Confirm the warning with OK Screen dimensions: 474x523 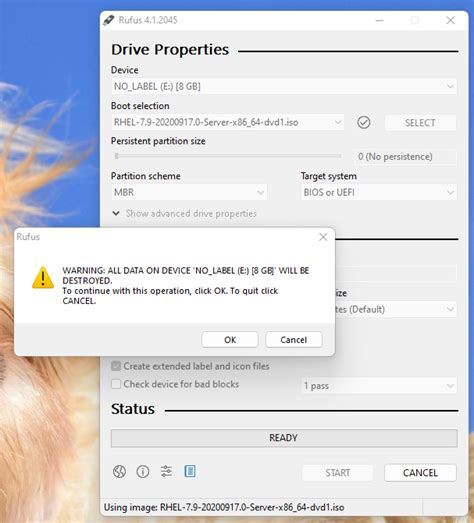[x=230, y=340]
